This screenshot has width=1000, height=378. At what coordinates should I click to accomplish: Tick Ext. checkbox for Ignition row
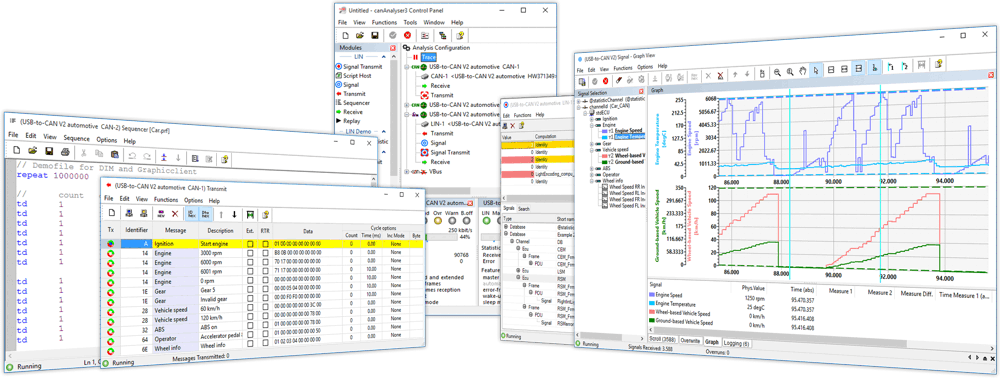(x=250, y=244)
